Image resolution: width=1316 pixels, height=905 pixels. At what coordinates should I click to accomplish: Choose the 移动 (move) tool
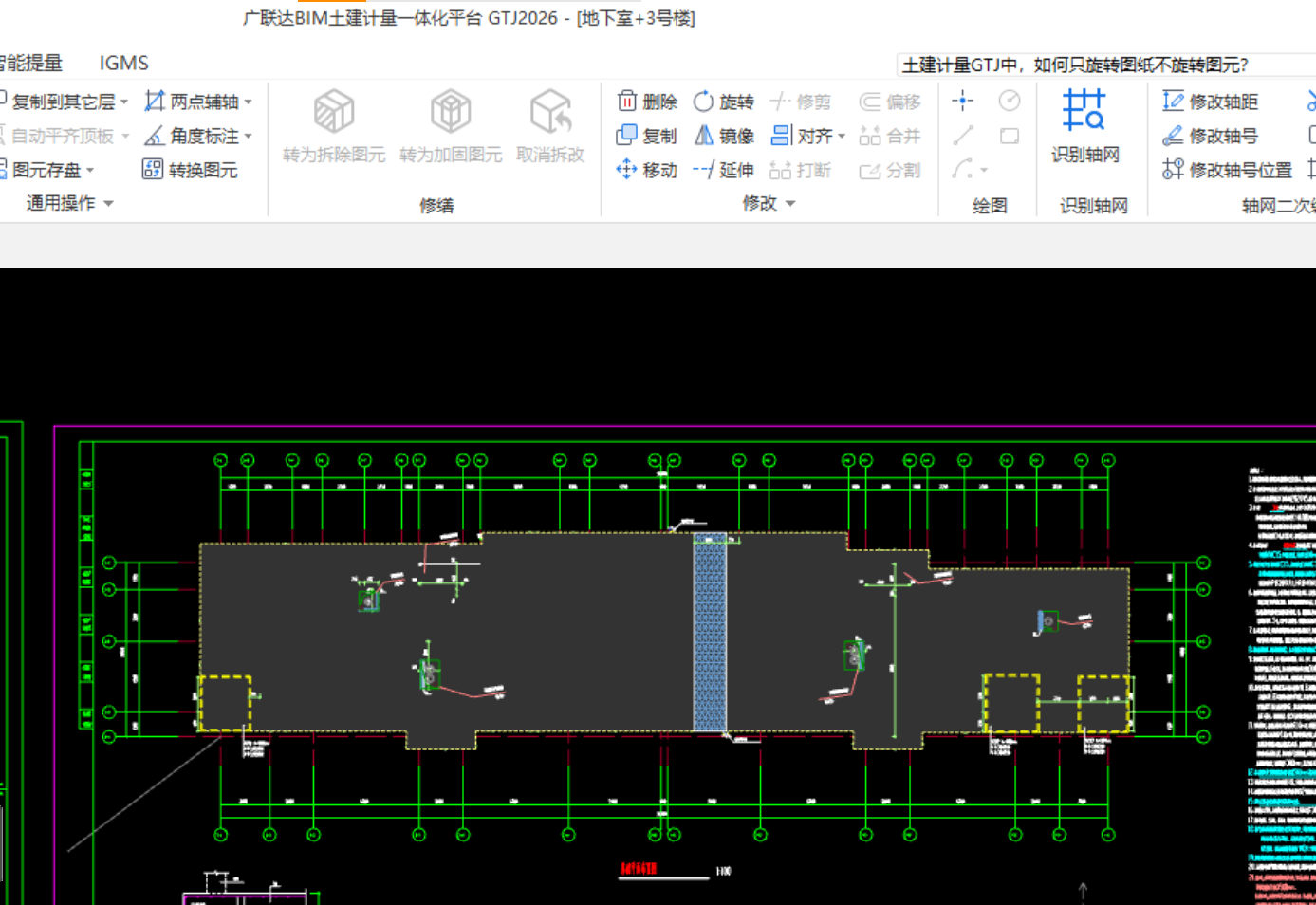(x=647, y=170)
